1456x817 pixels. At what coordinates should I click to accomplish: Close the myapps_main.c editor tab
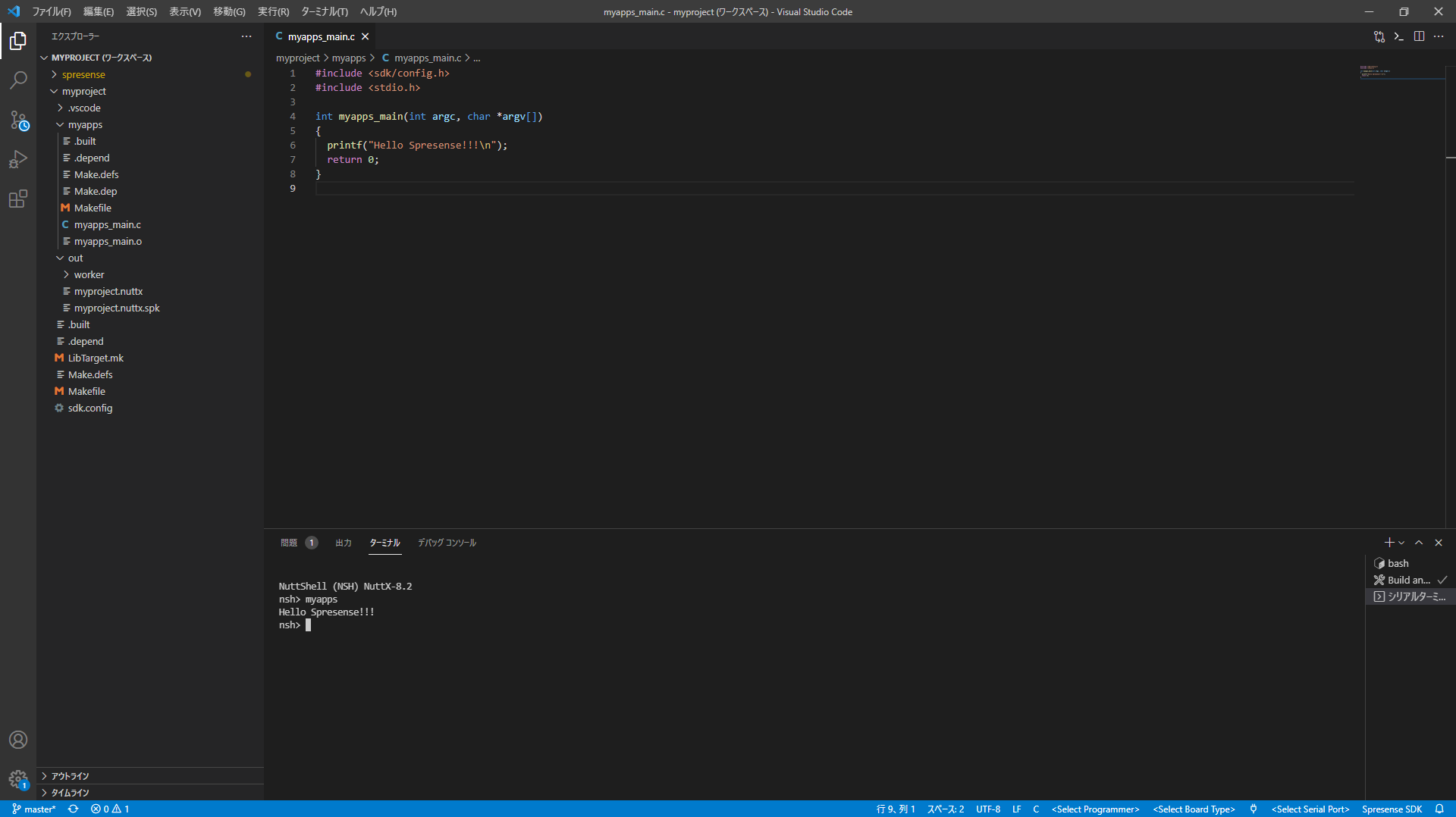(365, 36)
